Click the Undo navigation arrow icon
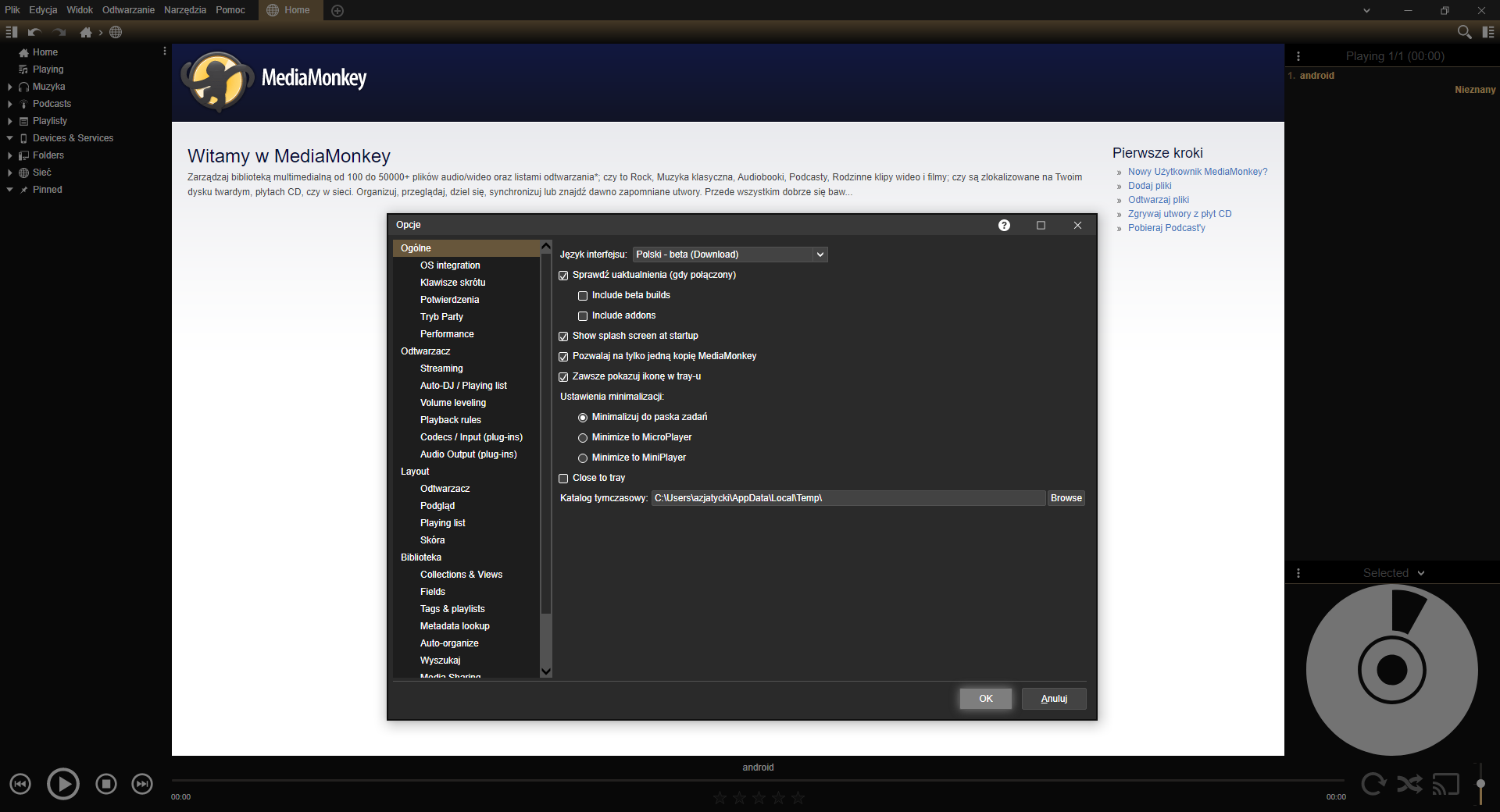Image resolution: width=1500 pixels, height=812 pixels. coord(34,32)
